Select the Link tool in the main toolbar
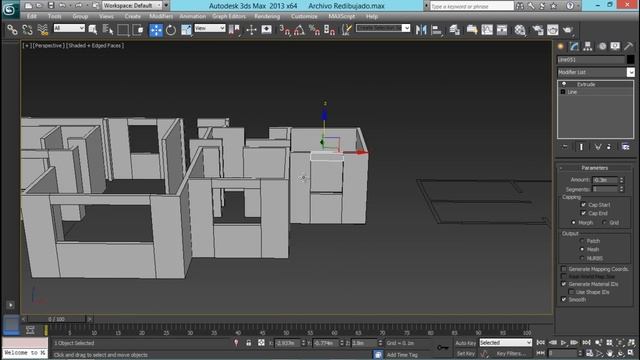This screenshot has width=640, height=360. [12, 30]
